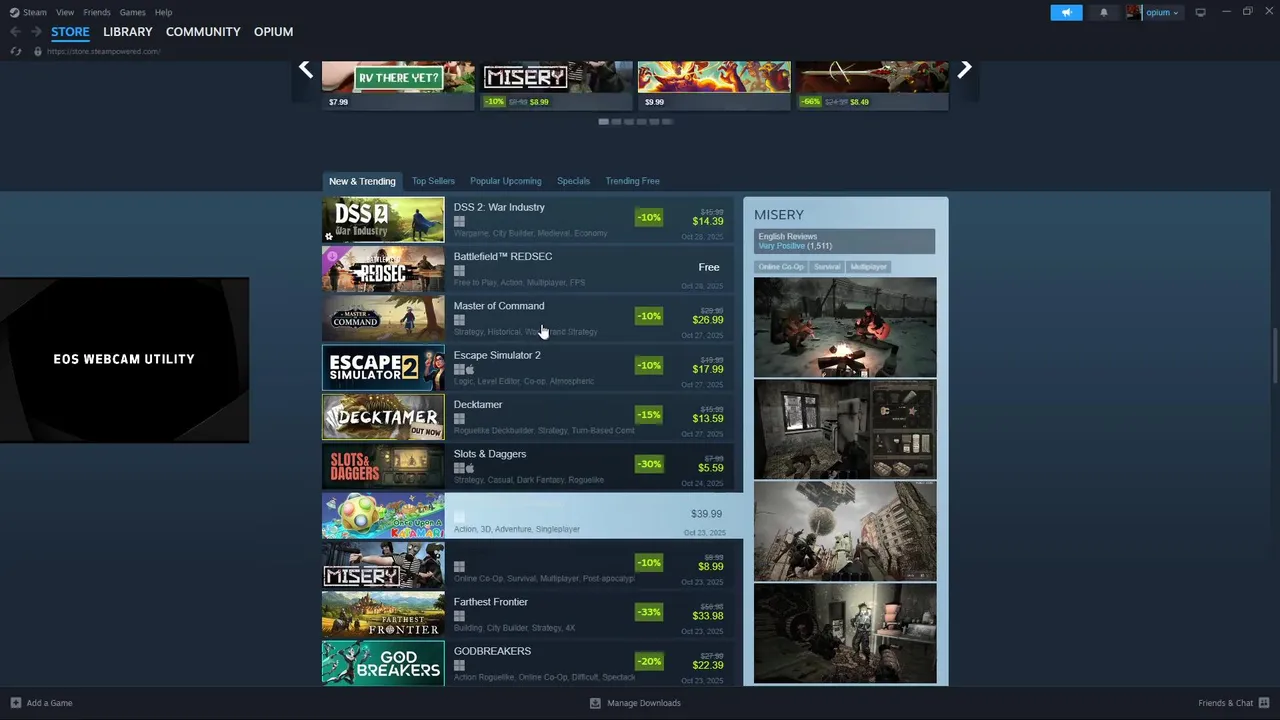Select the STORE section
The width and height of the screenshot is (1280, 720).
click(x=70, y=32)
